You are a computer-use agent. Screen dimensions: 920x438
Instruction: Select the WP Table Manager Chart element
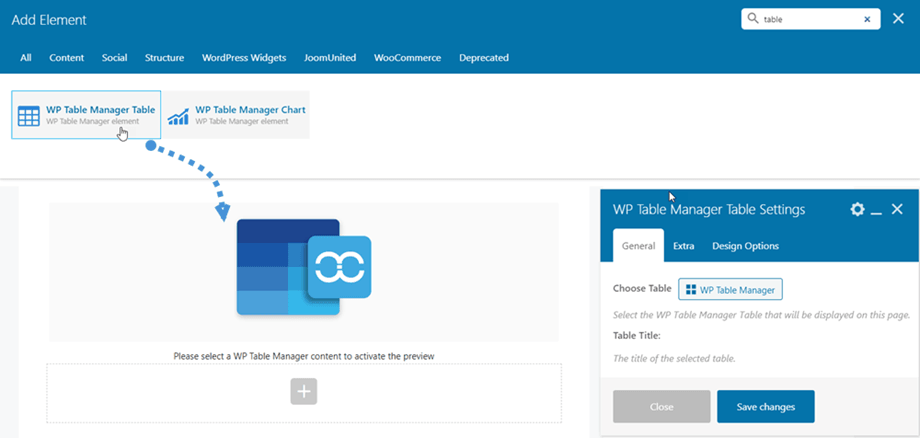pos(236,115)
